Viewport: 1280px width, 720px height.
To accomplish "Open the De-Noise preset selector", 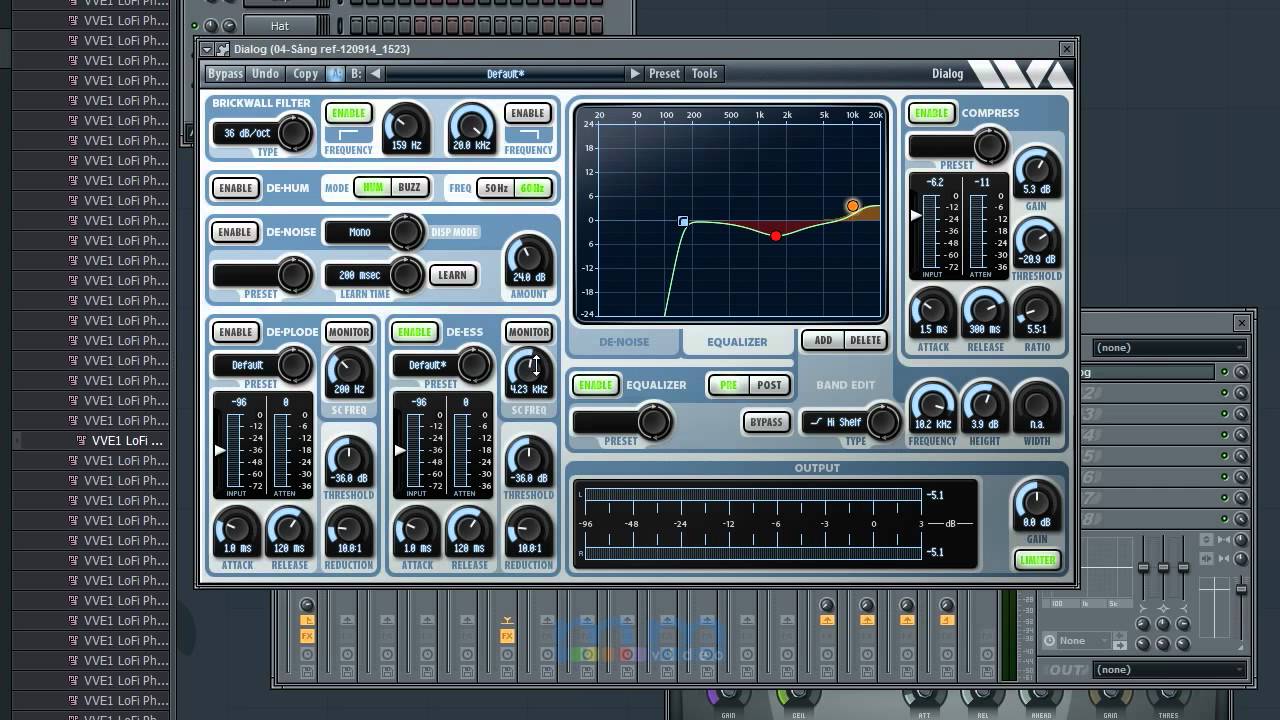I will point(248,275).
